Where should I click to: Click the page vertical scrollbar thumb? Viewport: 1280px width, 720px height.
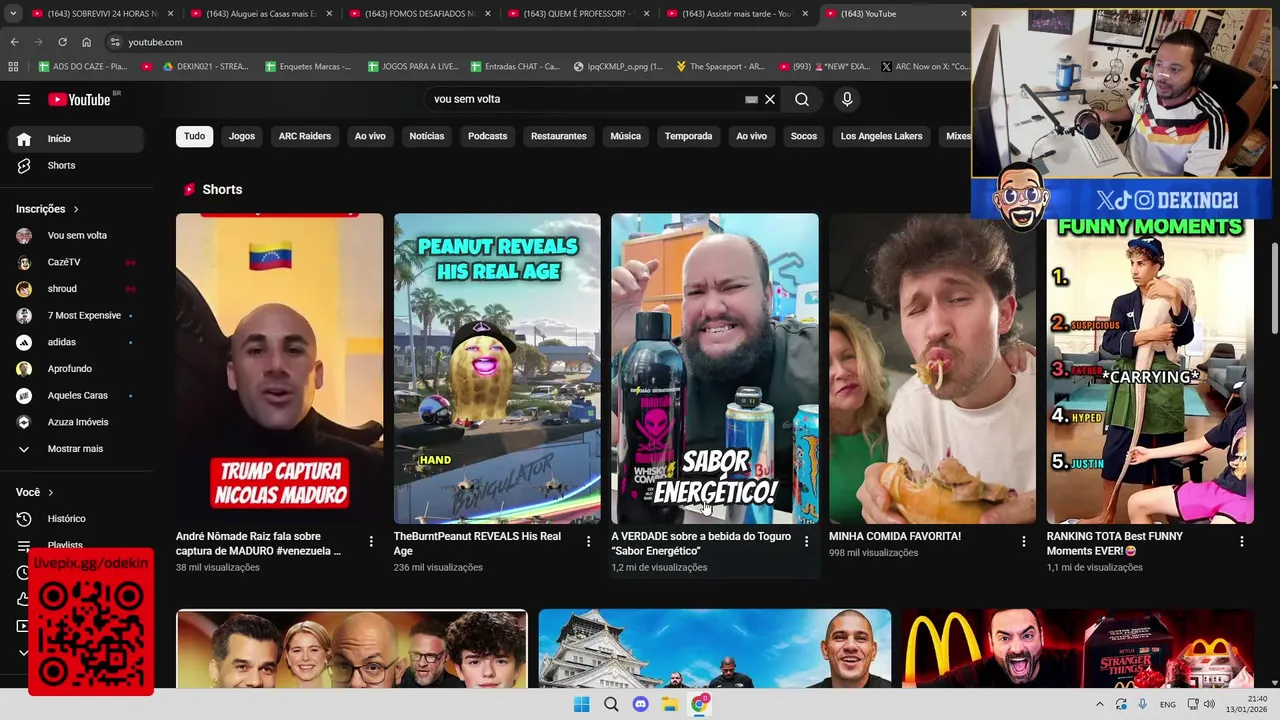coord(1274,288)
